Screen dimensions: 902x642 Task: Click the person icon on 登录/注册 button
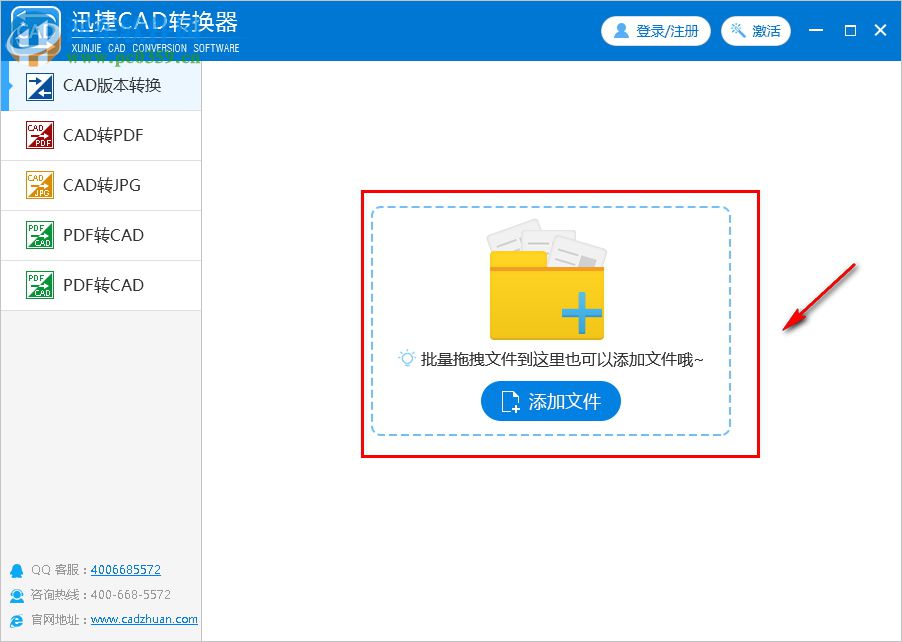(x=622, y=31)
